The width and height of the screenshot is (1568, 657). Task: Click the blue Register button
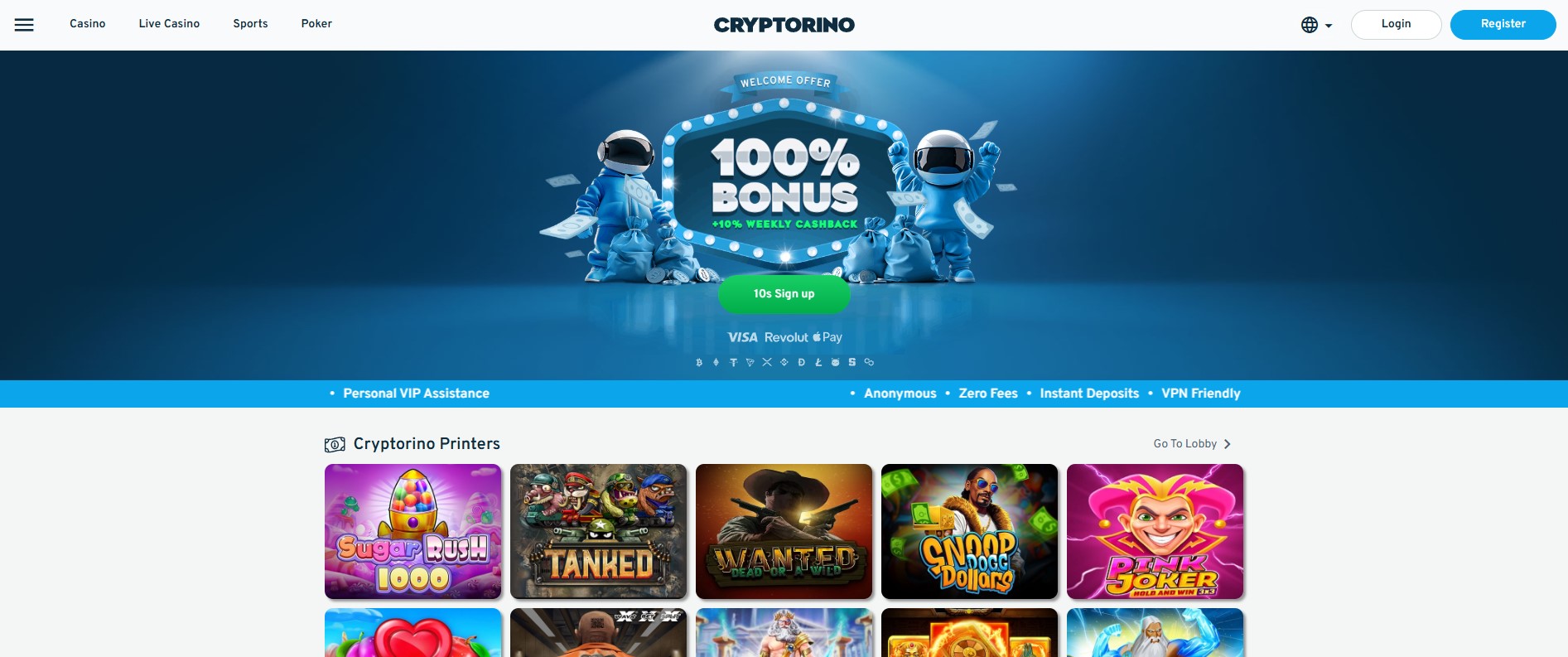coord(1503,24)
